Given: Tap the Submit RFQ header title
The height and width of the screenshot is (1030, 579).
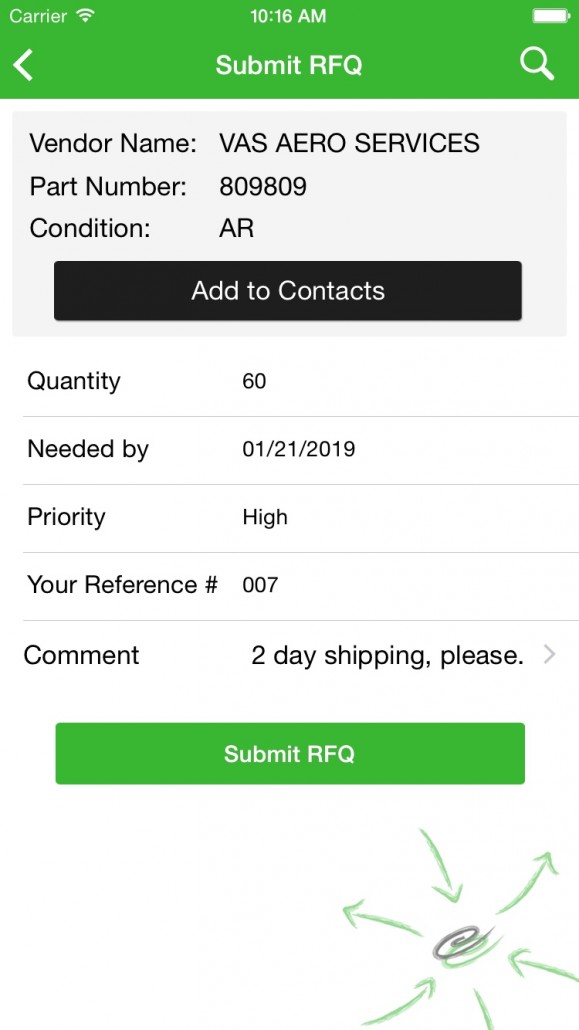Looking at the screenshot, I should point(289,65).
